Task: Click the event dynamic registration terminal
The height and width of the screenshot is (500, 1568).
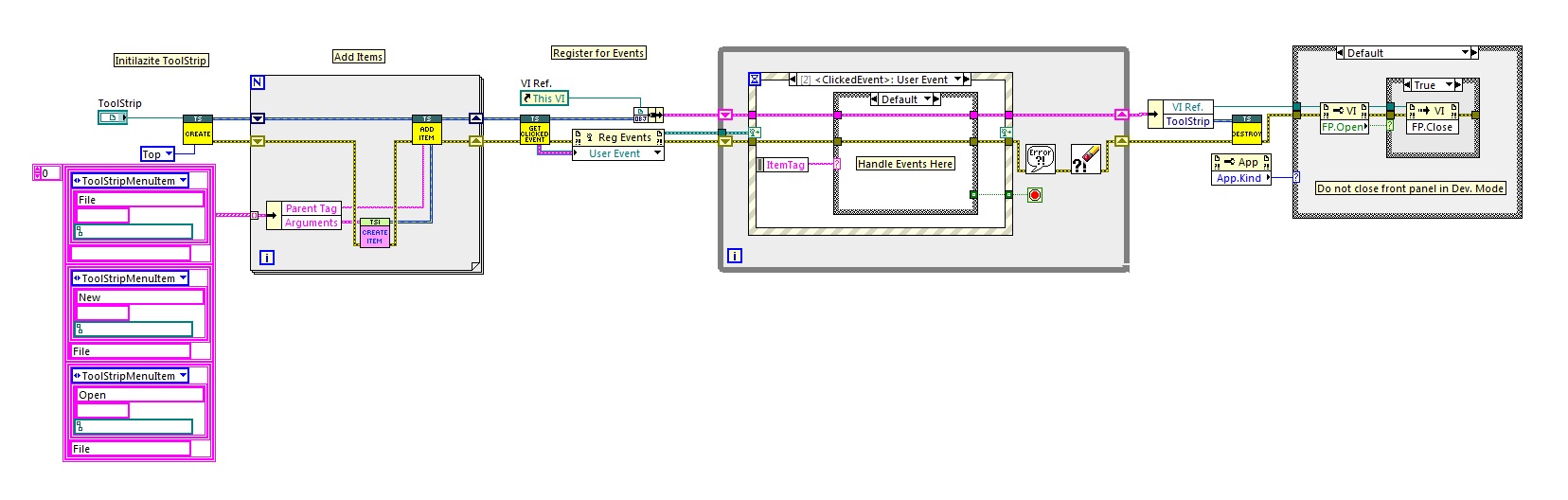Action: tap(755, 133)
